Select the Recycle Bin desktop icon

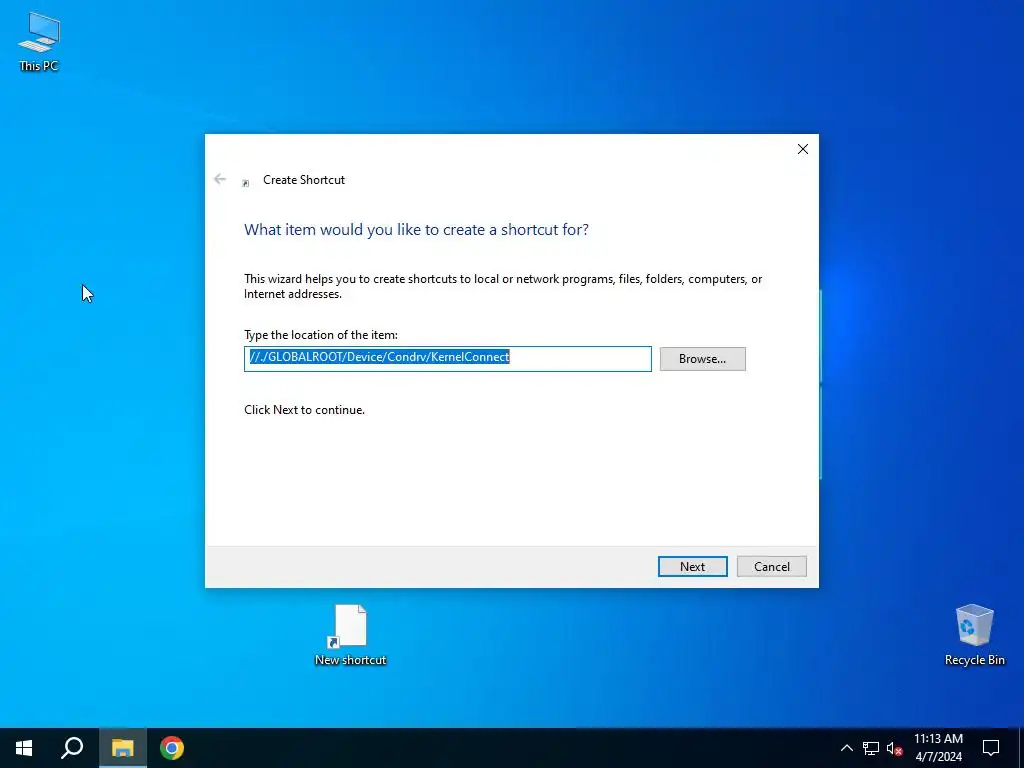click(974, 635)
